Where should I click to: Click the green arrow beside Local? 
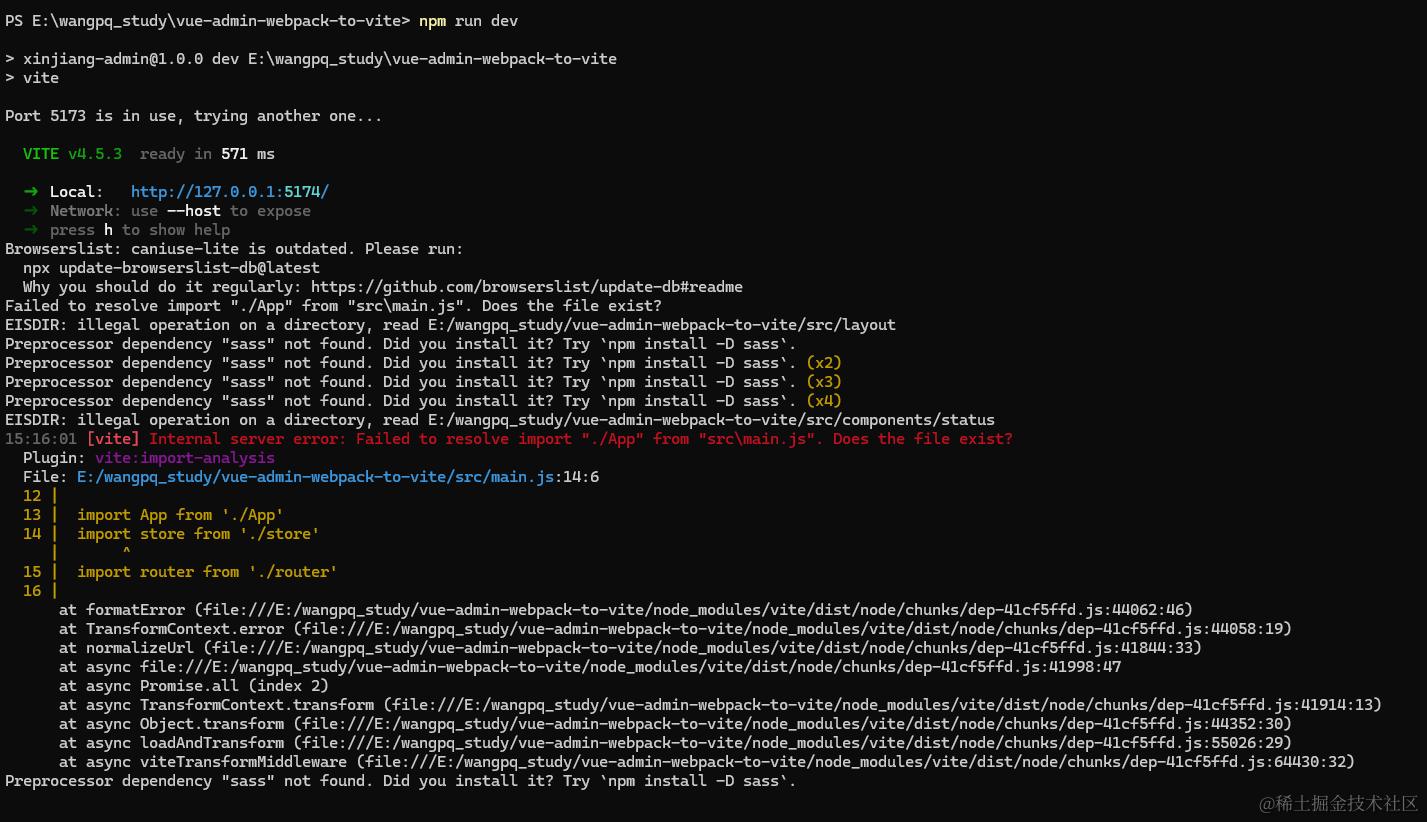31,192
